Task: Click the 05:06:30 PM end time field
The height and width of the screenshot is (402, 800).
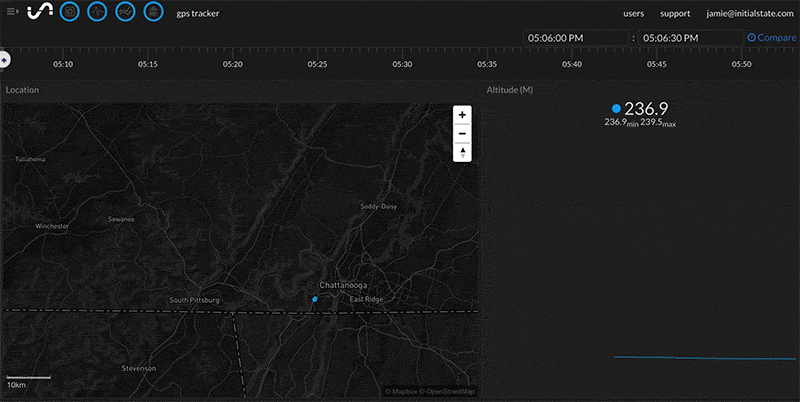Action: [x=690, y=38]
